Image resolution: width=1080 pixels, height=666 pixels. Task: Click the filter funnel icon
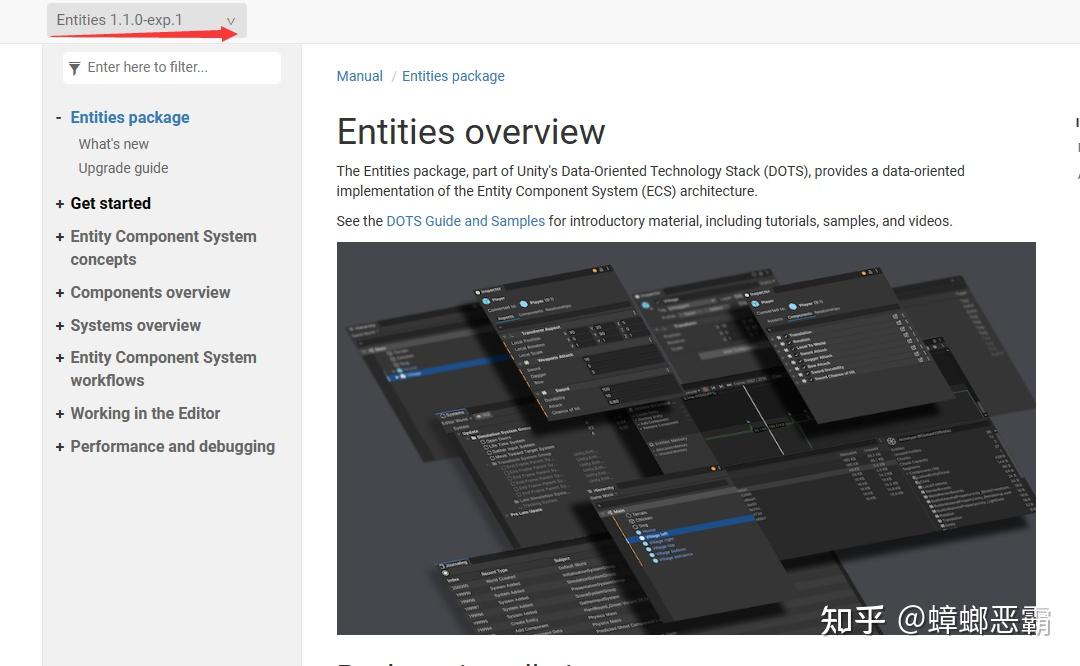pos(74,67)
